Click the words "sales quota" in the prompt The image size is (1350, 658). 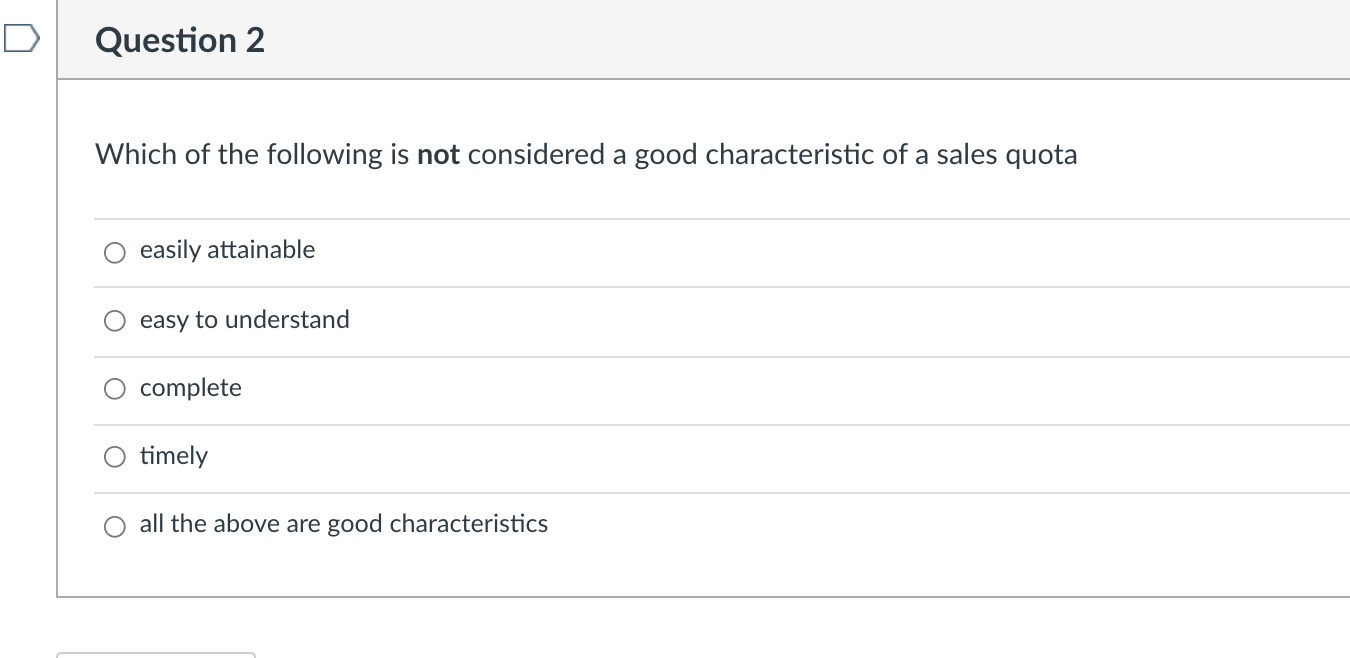click(1006, 155)
